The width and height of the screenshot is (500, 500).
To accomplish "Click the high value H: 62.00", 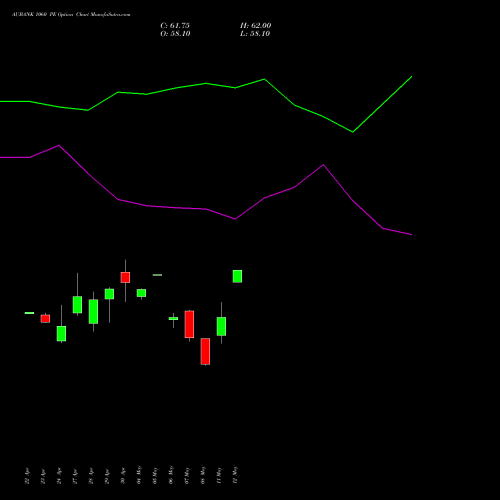I will [255, 26].
